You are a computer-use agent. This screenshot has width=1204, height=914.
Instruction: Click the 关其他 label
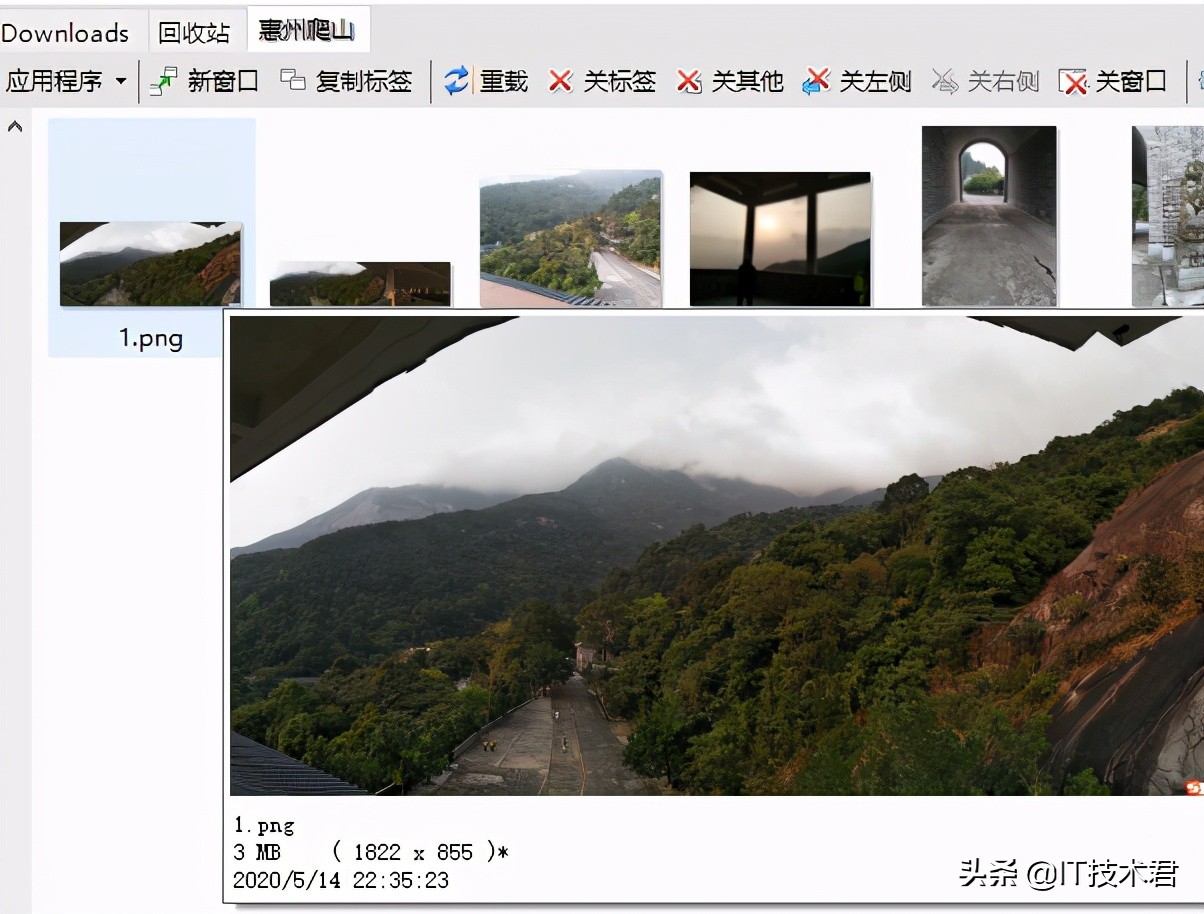747,81
